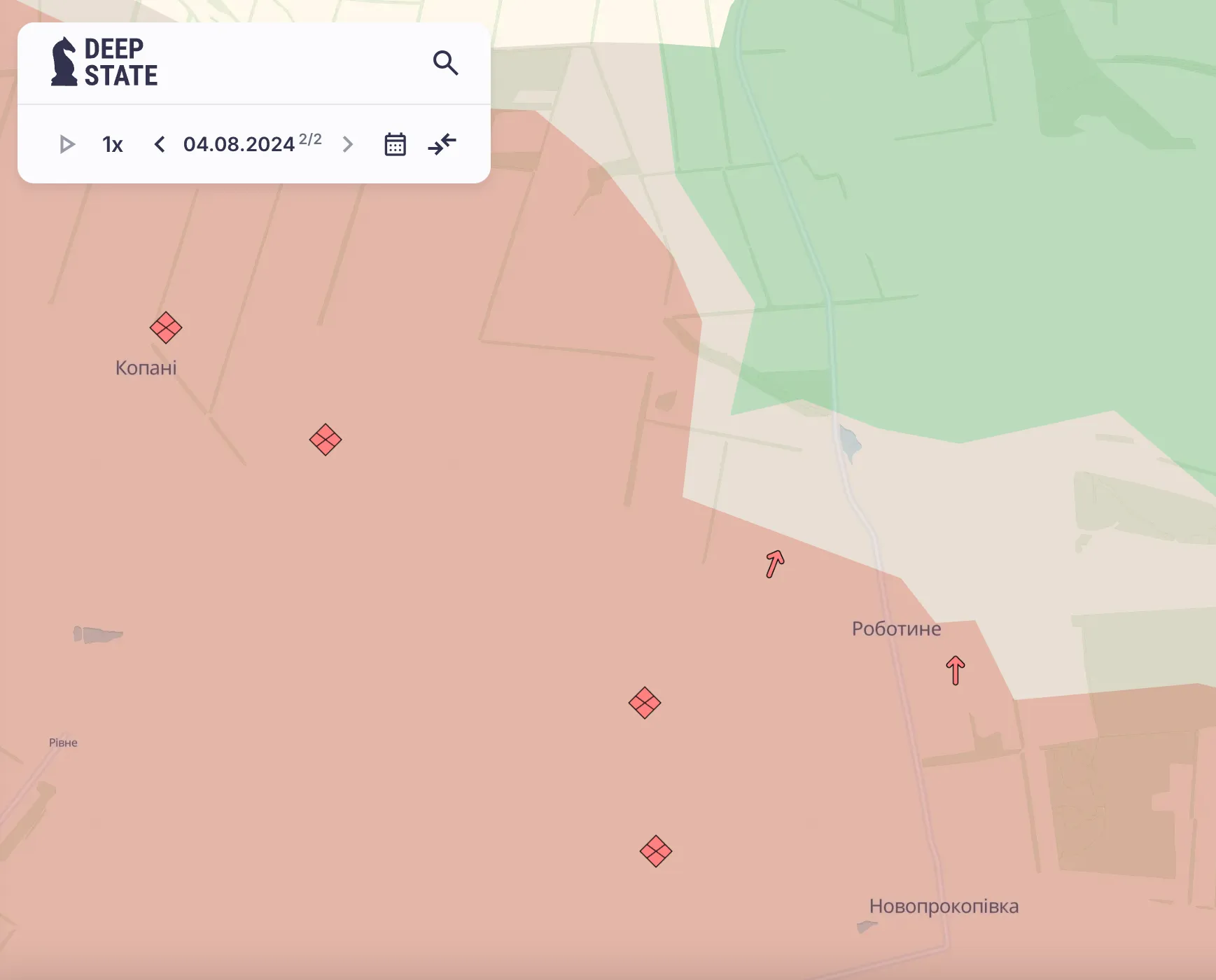This screenshot has width=1216, height=980.
Task: Click the attack arrow below Роботине label
Action: pyautogui.click(x=956, y=670)
